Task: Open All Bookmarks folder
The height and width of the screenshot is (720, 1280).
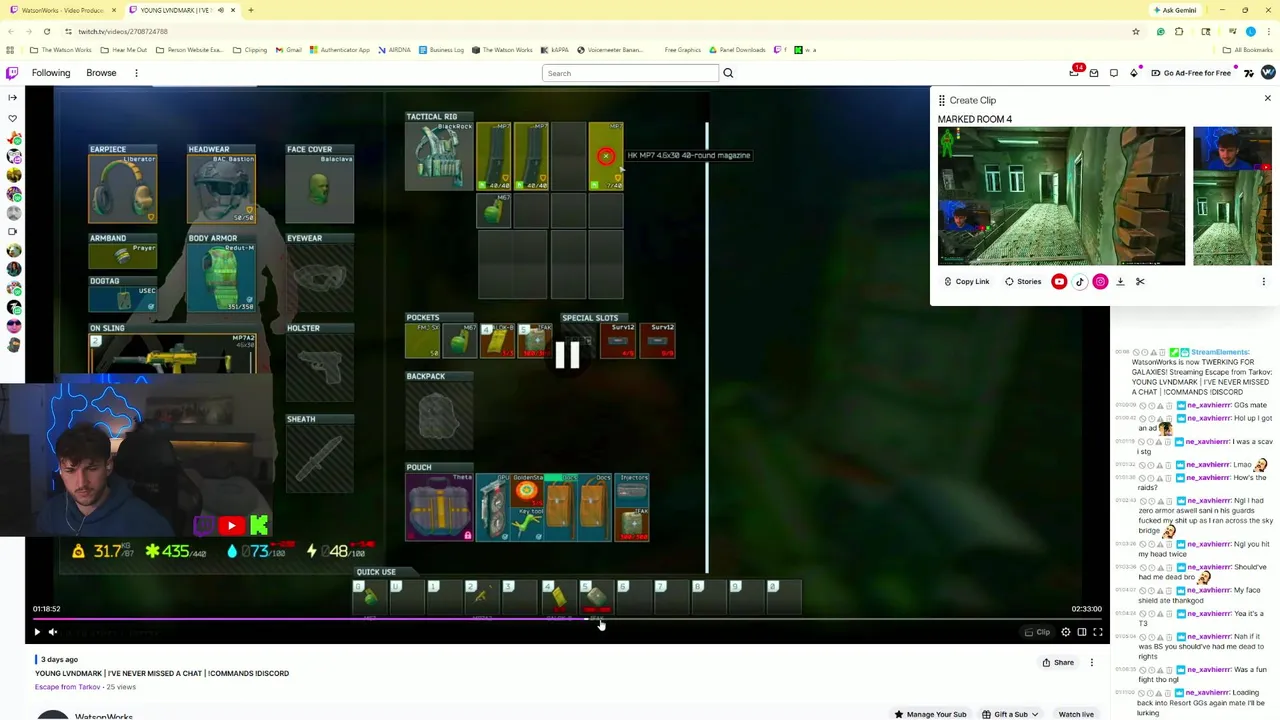Action: pos(1248,50)
